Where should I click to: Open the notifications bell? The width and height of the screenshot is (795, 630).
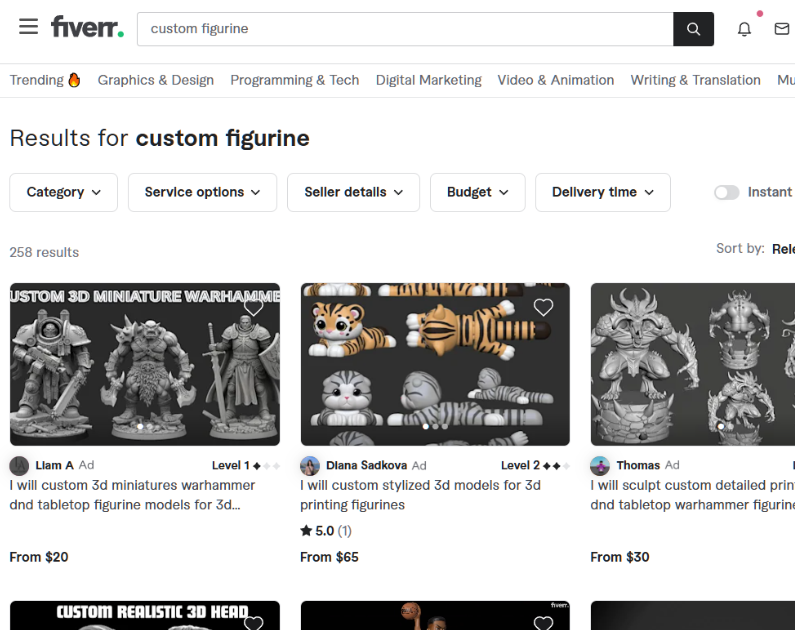(744, 29)
